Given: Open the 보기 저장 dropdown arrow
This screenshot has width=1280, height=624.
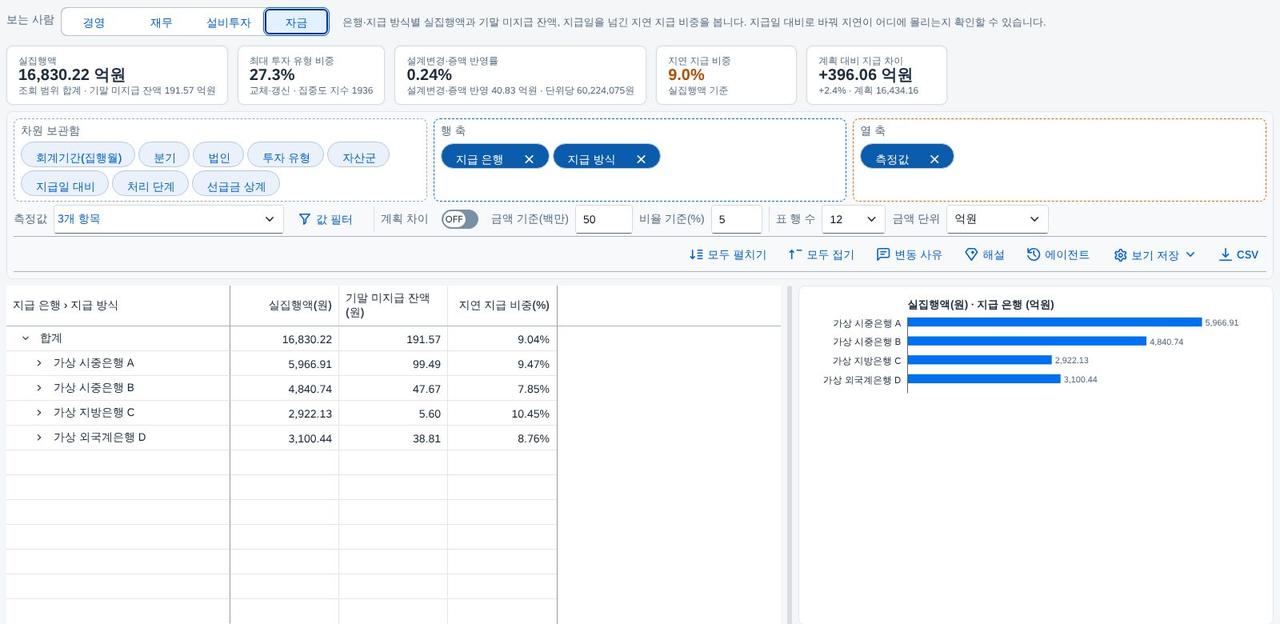Looking at the screenshot, I should [1190, 255].
